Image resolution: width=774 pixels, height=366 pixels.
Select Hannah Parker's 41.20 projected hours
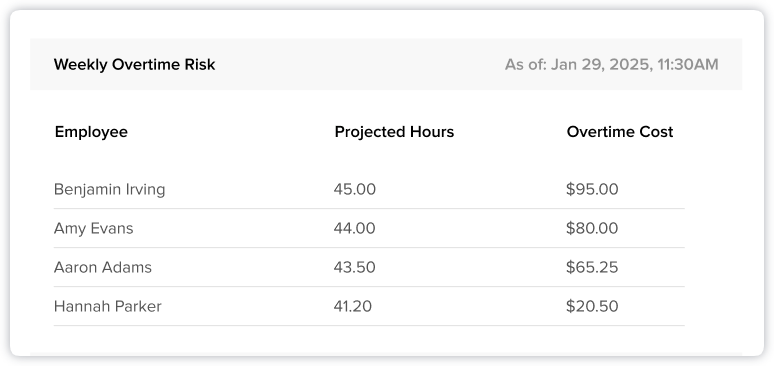pyautogui.click(x=352, y=306)
